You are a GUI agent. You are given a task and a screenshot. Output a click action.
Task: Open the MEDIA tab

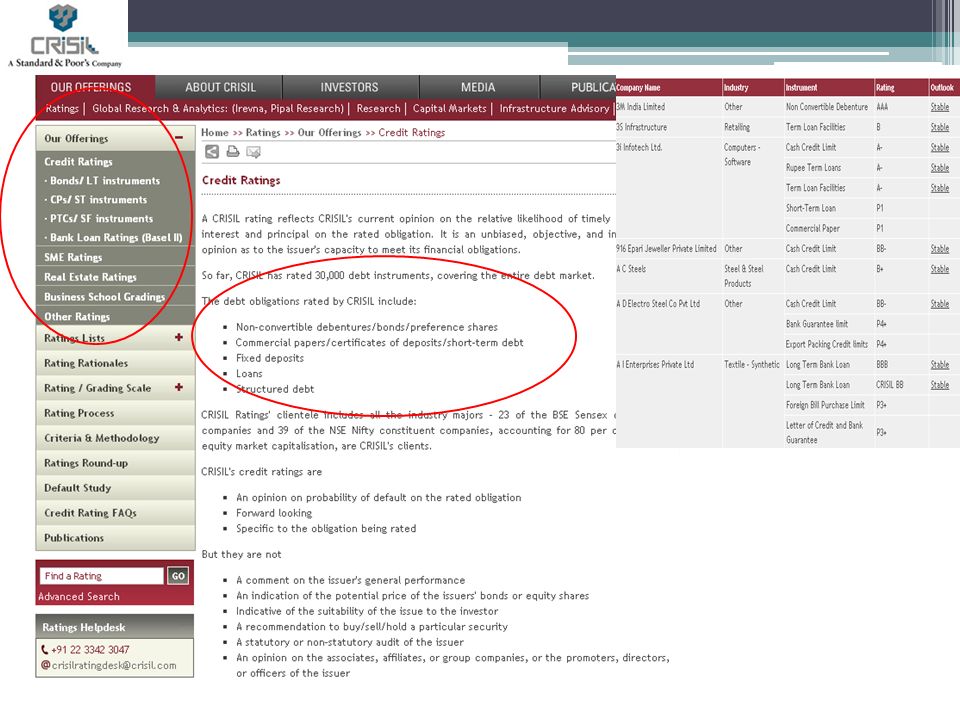point(478,87)
